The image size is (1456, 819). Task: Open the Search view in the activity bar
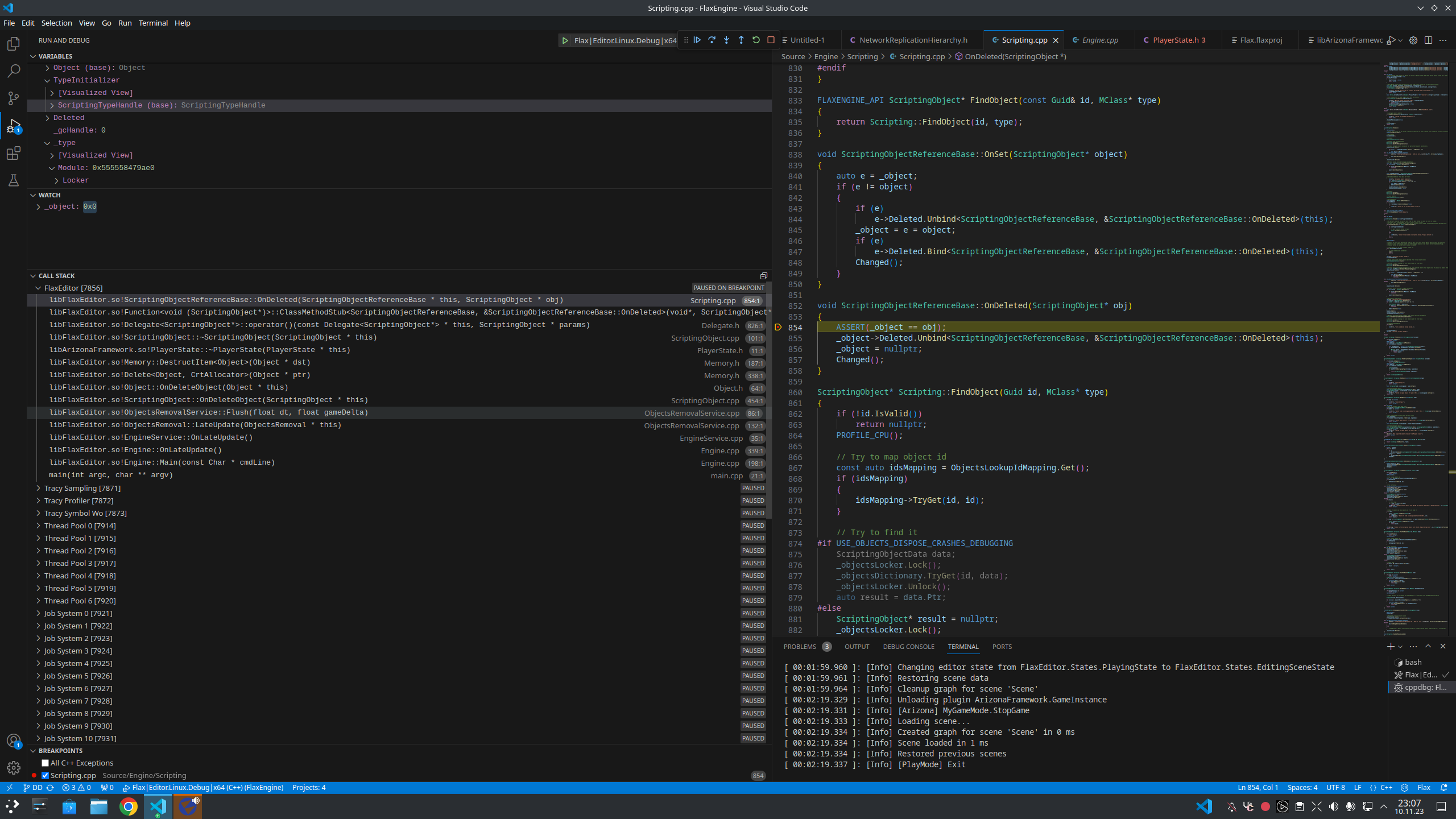(13, 71)
